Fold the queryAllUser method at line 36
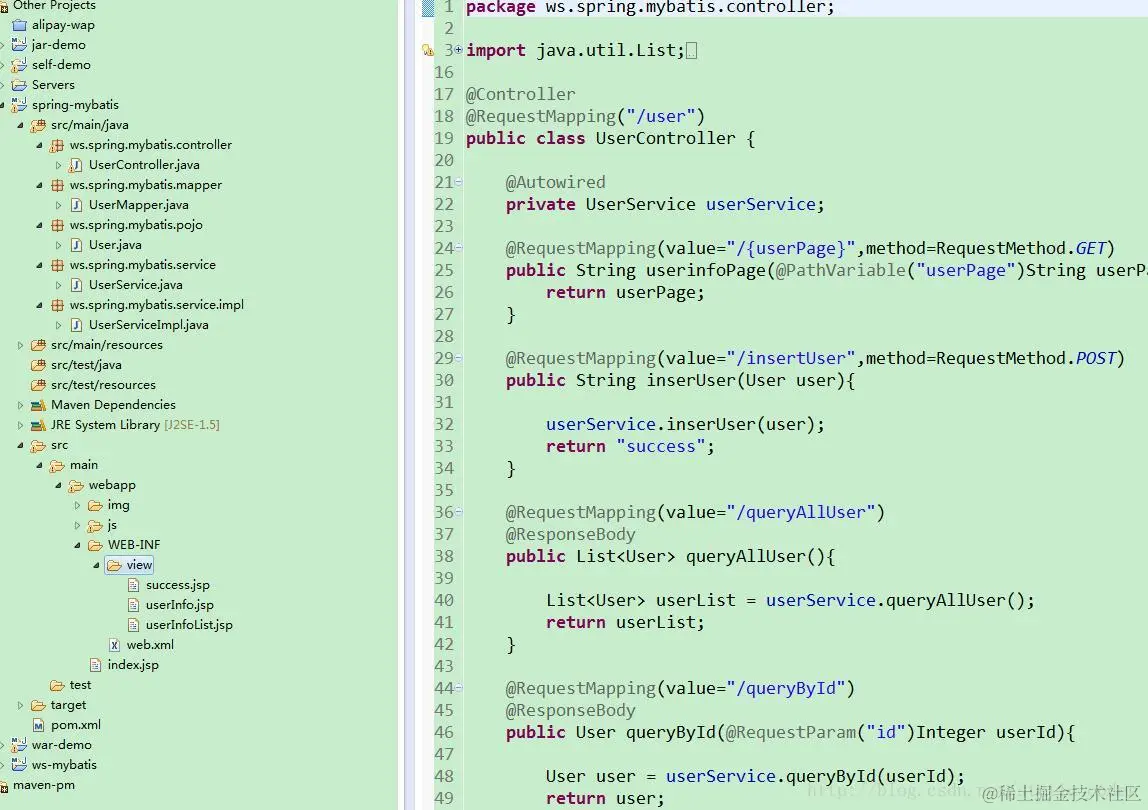Screen dimensions: 1148x810 pyautogui.click(x=458, y=512)
